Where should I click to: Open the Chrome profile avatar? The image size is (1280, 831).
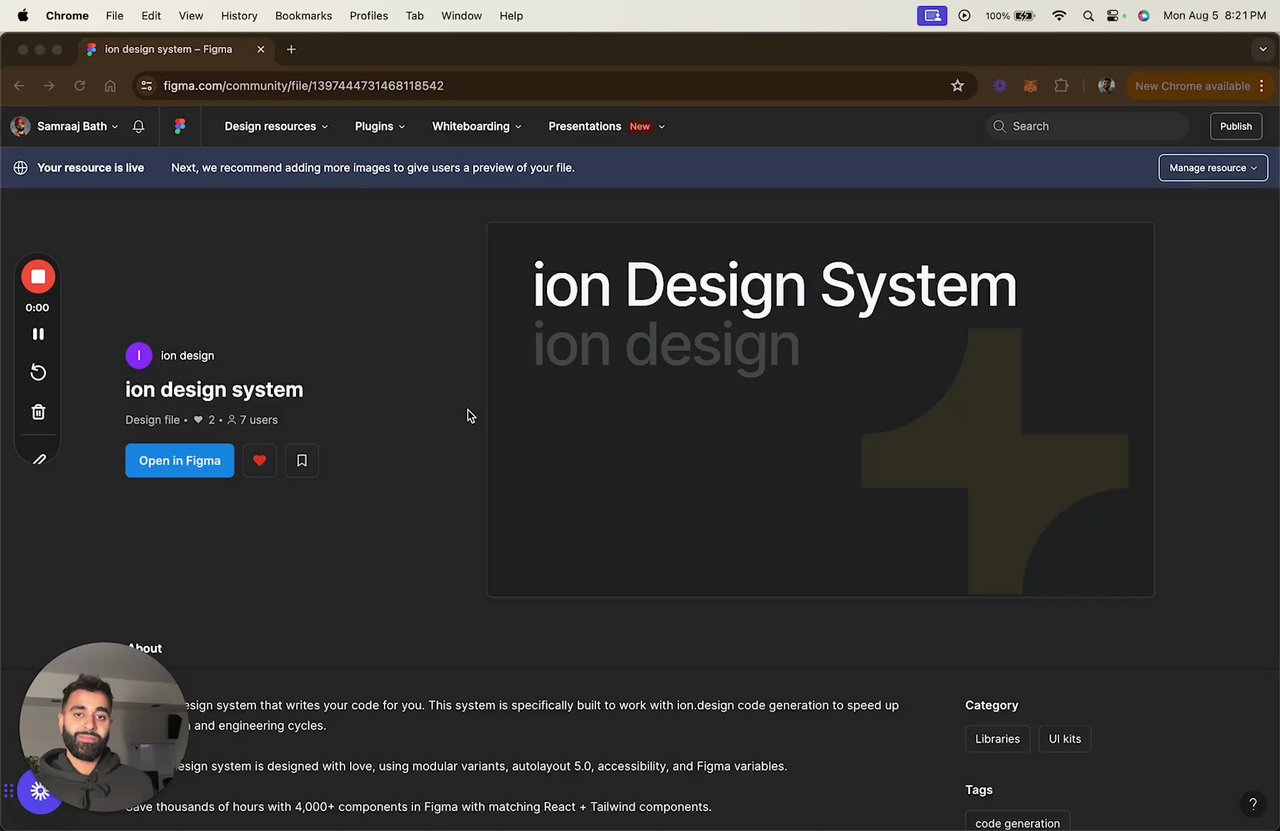tap(1106, 86)
